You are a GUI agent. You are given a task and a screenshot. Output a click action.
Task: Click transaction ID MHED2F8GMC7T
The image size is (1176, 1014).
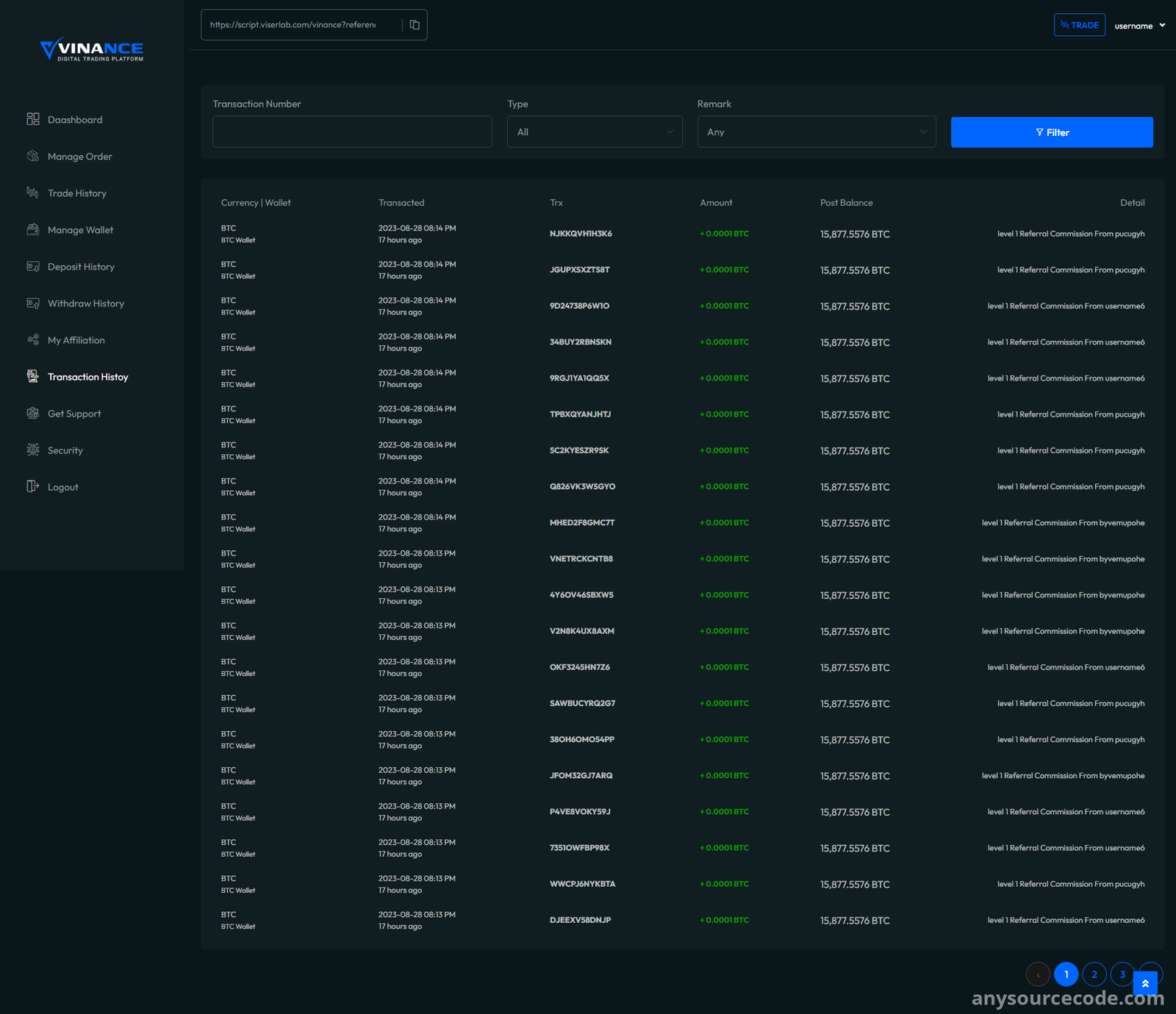[x=582, y=522]
